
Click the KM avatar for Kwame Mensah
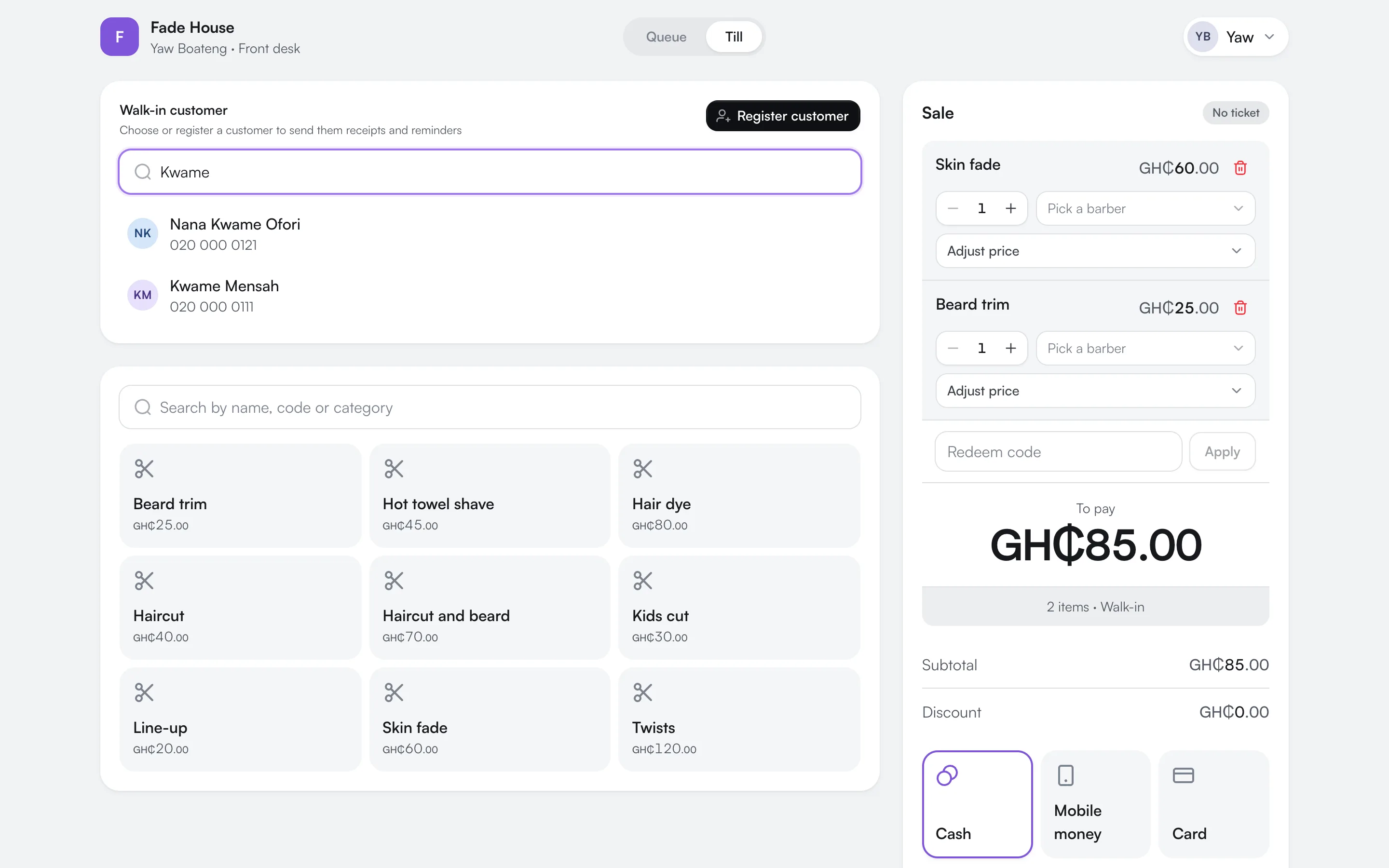pyautogui.click(x=142, y=295)
